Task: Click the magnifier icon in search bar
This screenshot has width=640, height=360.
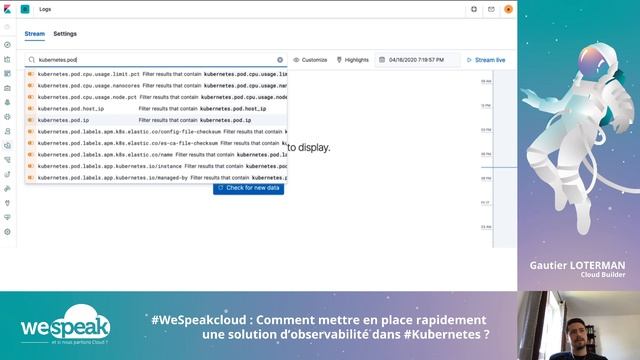Action: (x=31, y=60)
